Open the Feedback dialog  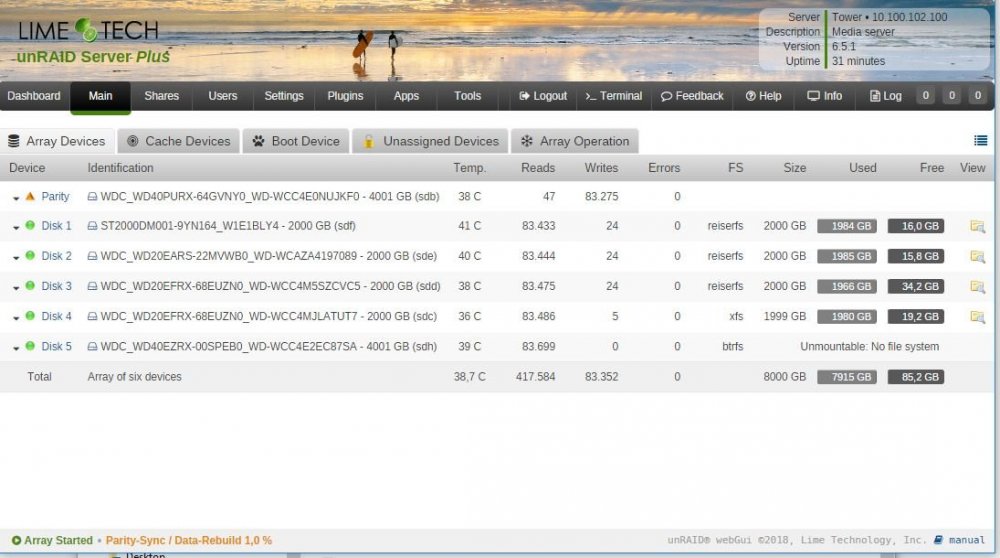point(692,96)
